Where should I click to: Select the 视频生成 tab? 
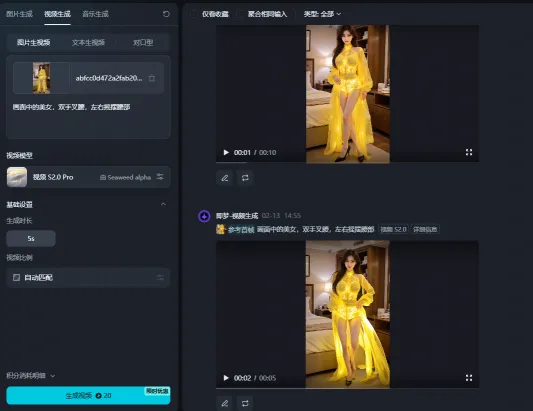pos(57,14)
